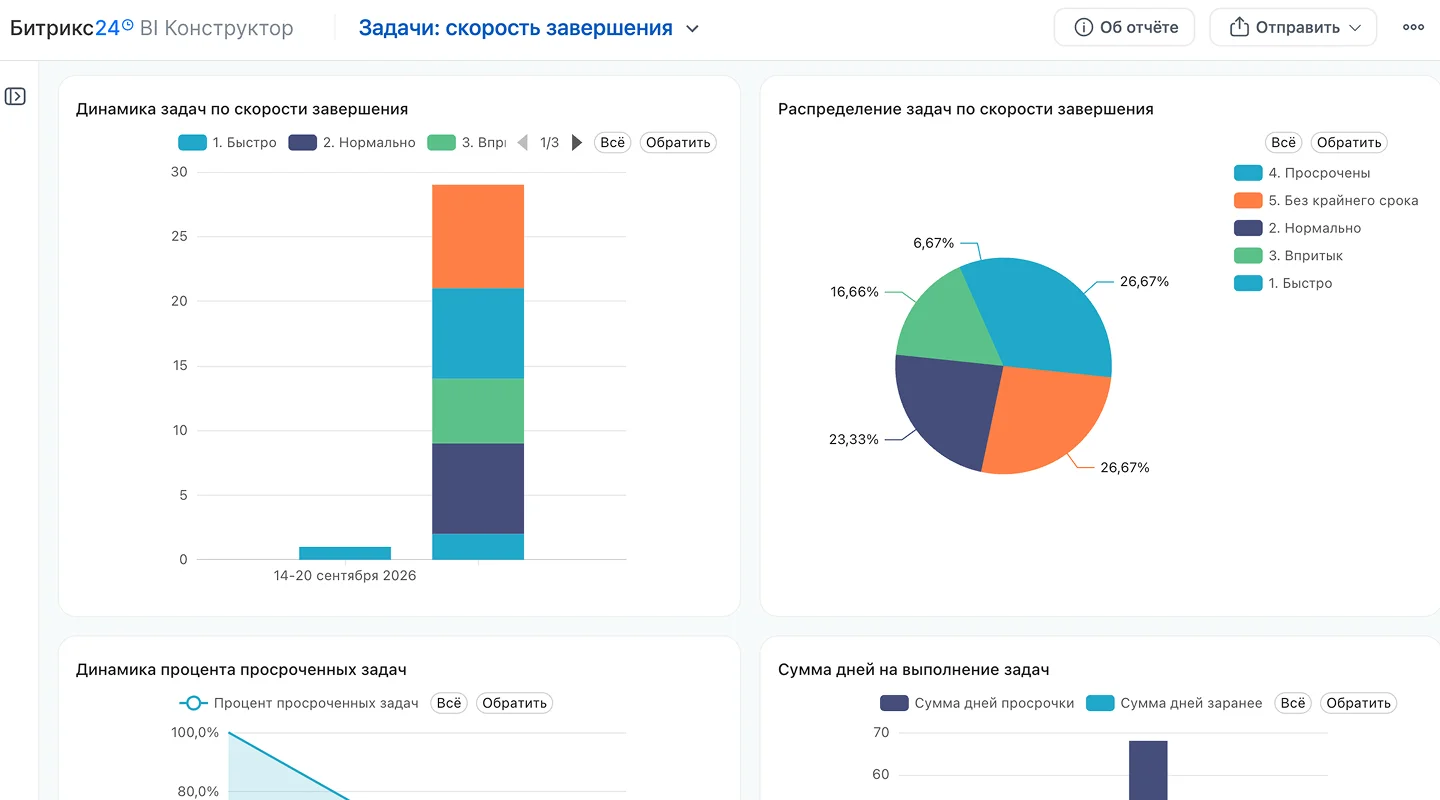The image size is (1440, 800).
Task: Toggle 1. Быстро series in bar chart legend
Action: [227, 142]
